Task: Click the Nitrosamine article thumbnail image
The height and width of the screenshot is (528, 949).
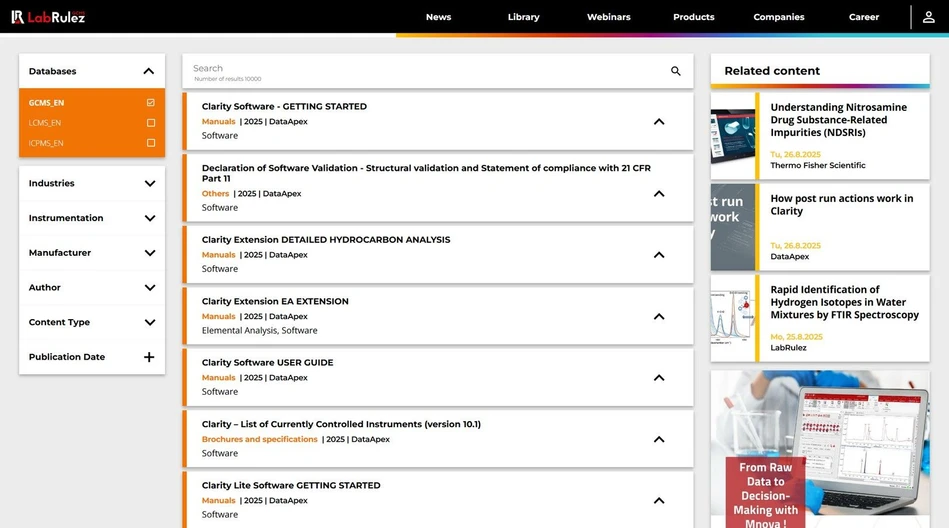Action: click(x=732, y=136)
